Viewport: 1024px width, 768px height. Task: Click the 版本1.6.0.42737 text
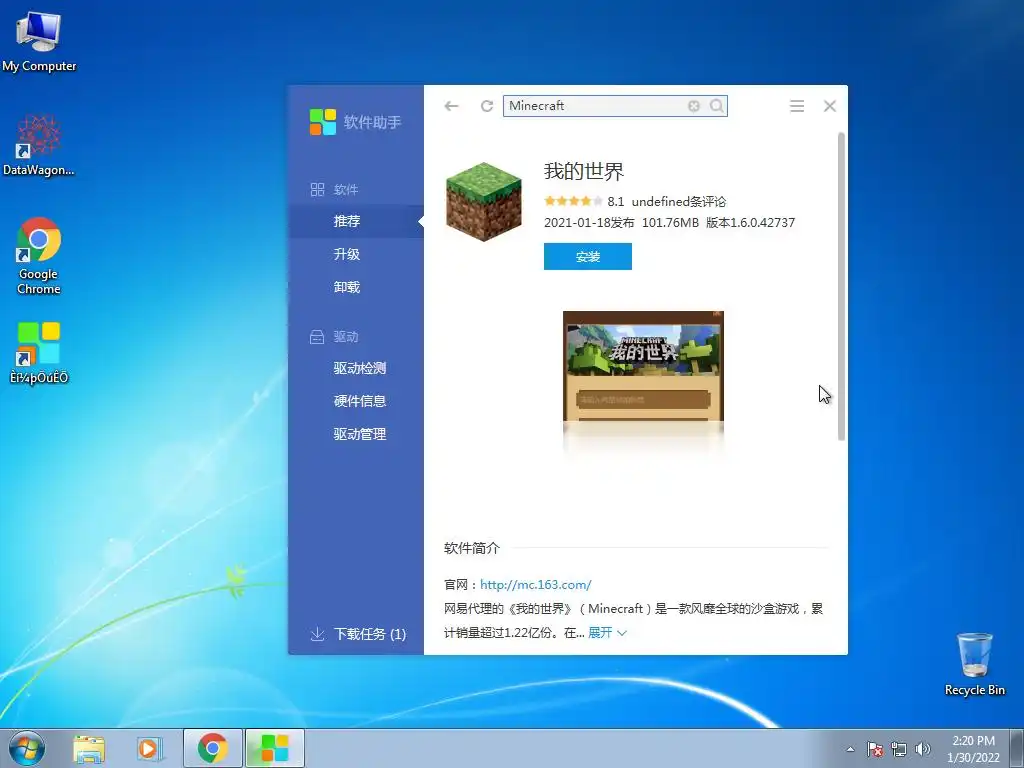click(x=750, y=223)
